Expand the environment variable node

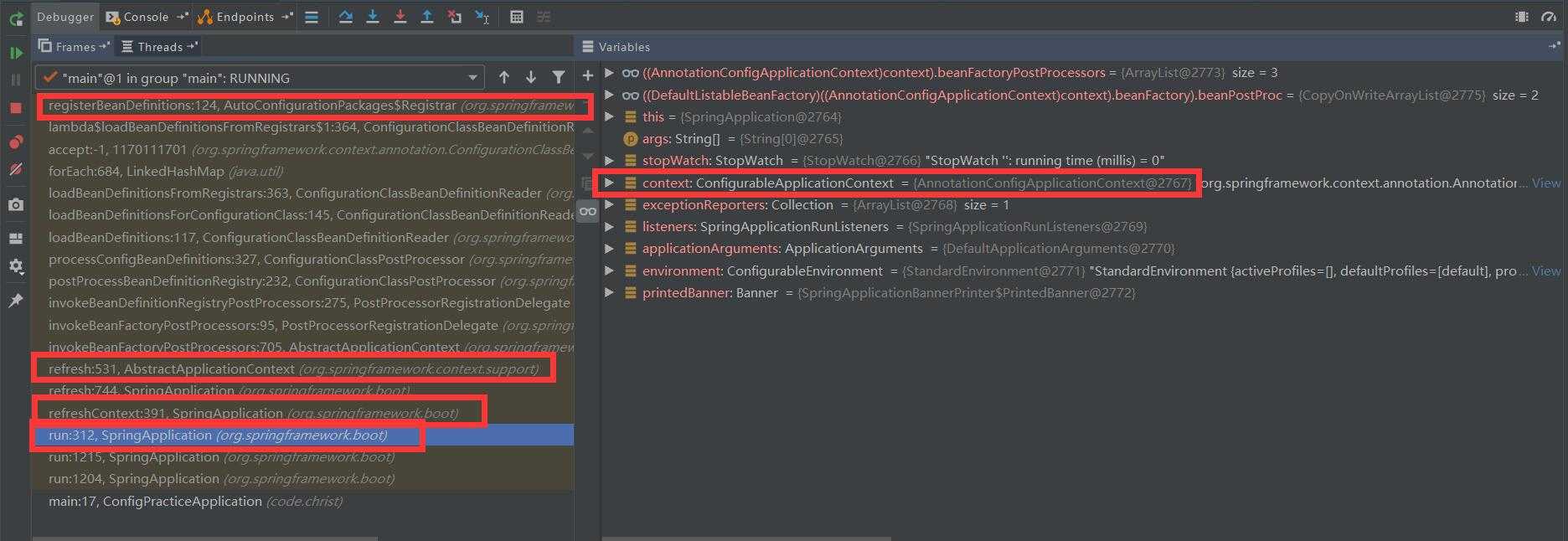610,270
